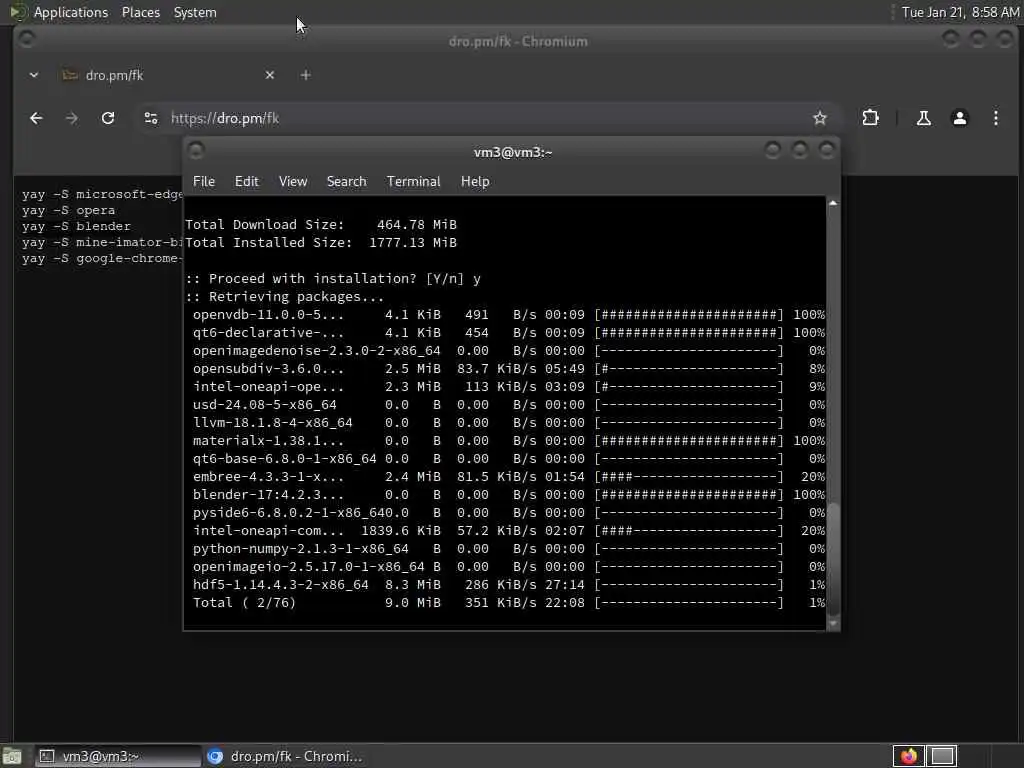
Task: Click 'Total Installed Size' line in terminal
Action: (x=321, y=243)
